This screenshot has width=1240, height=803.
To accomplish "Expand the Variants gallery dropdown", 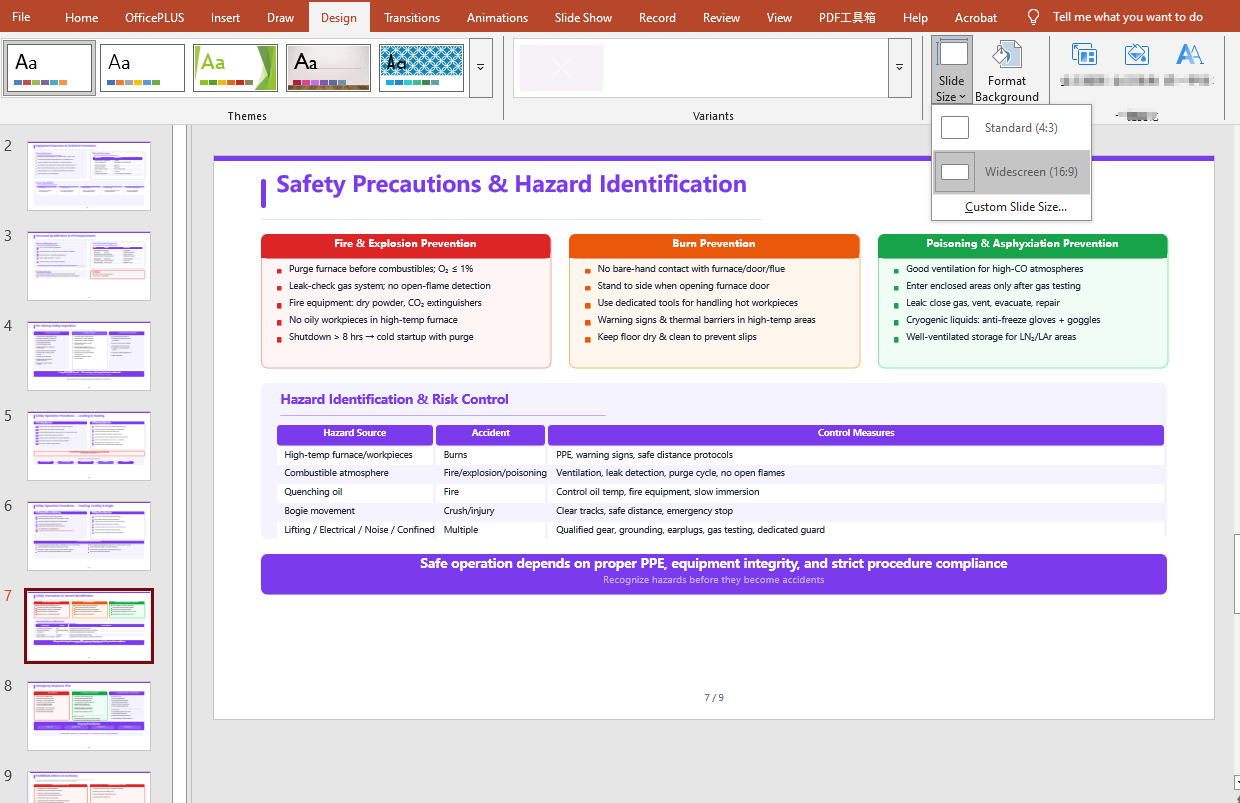I will pyautogui.click(x=899, y=68).
